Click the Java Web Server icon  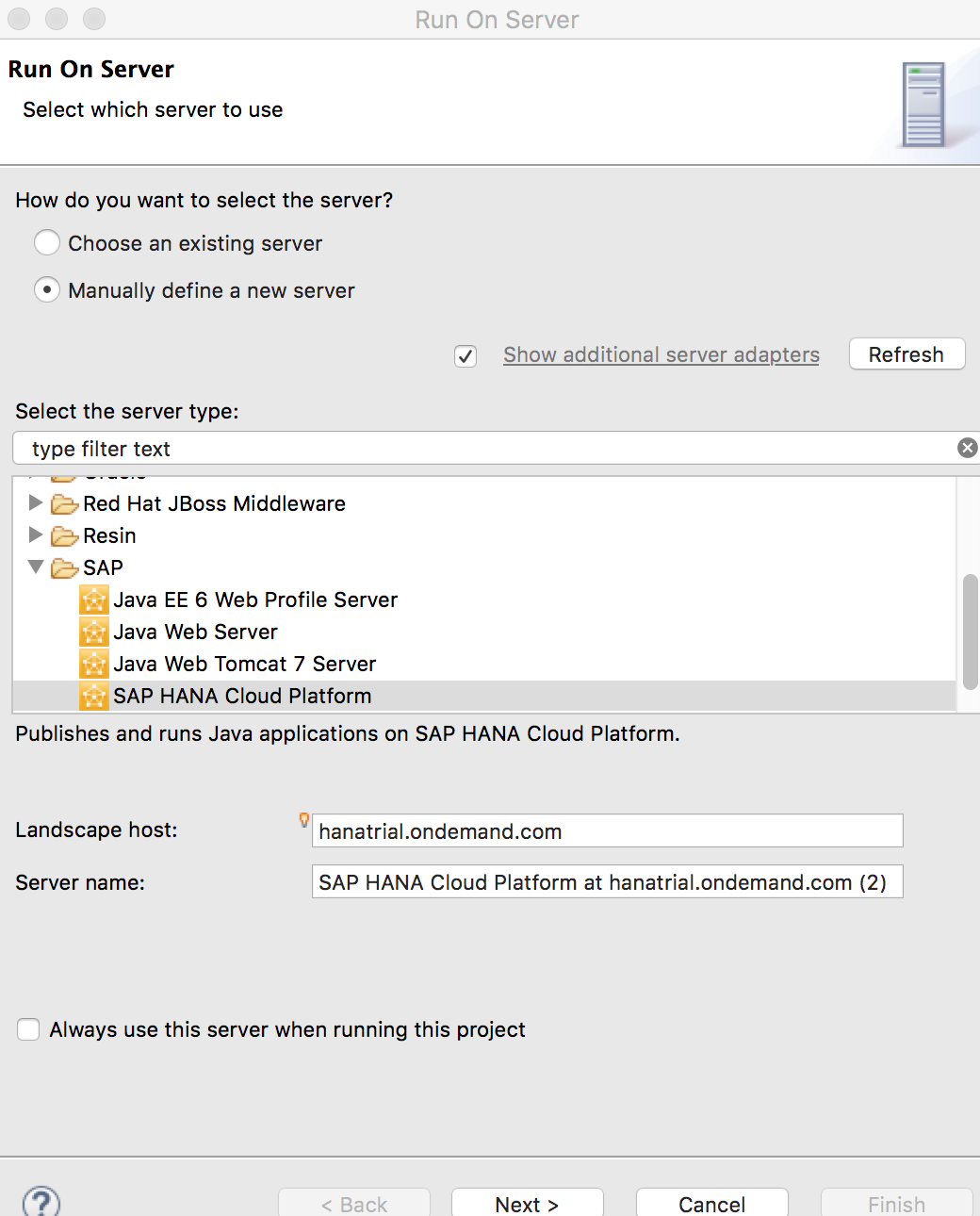click(x=94, y=633)
